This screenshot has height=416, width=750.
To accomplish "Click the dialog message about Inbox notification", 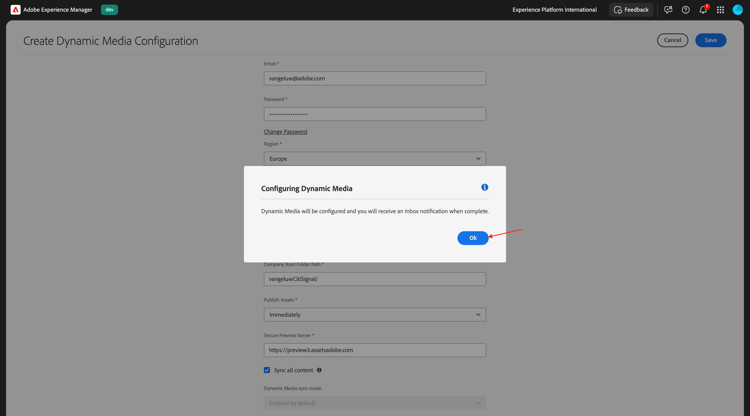I will (x=375, y=211).
